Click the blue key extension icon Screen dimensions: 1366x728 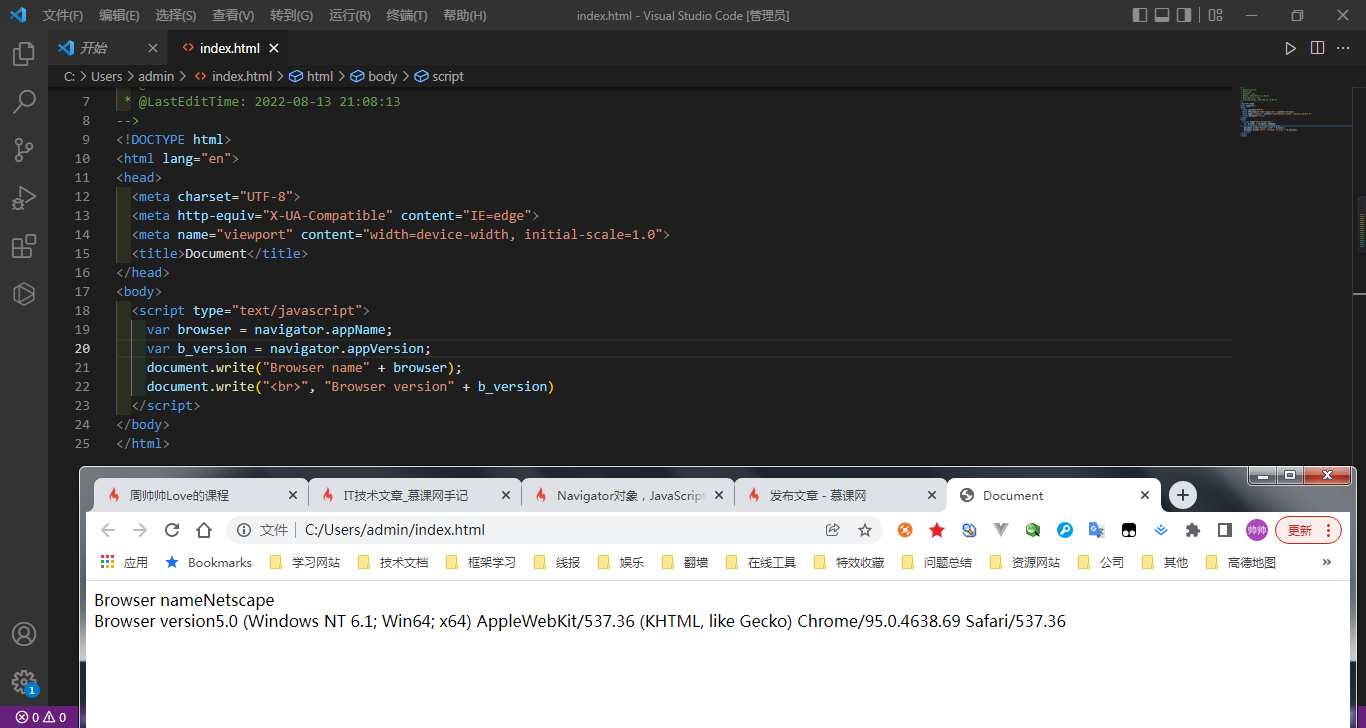pos(1065,530)
